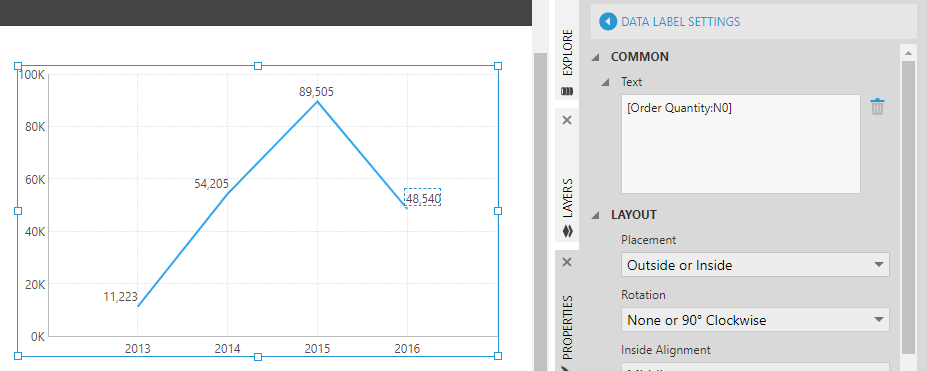The width and height of the screenshot is (927, 371).
Task: Edit the Order Quantity label text field
Action: coord(741,144)
